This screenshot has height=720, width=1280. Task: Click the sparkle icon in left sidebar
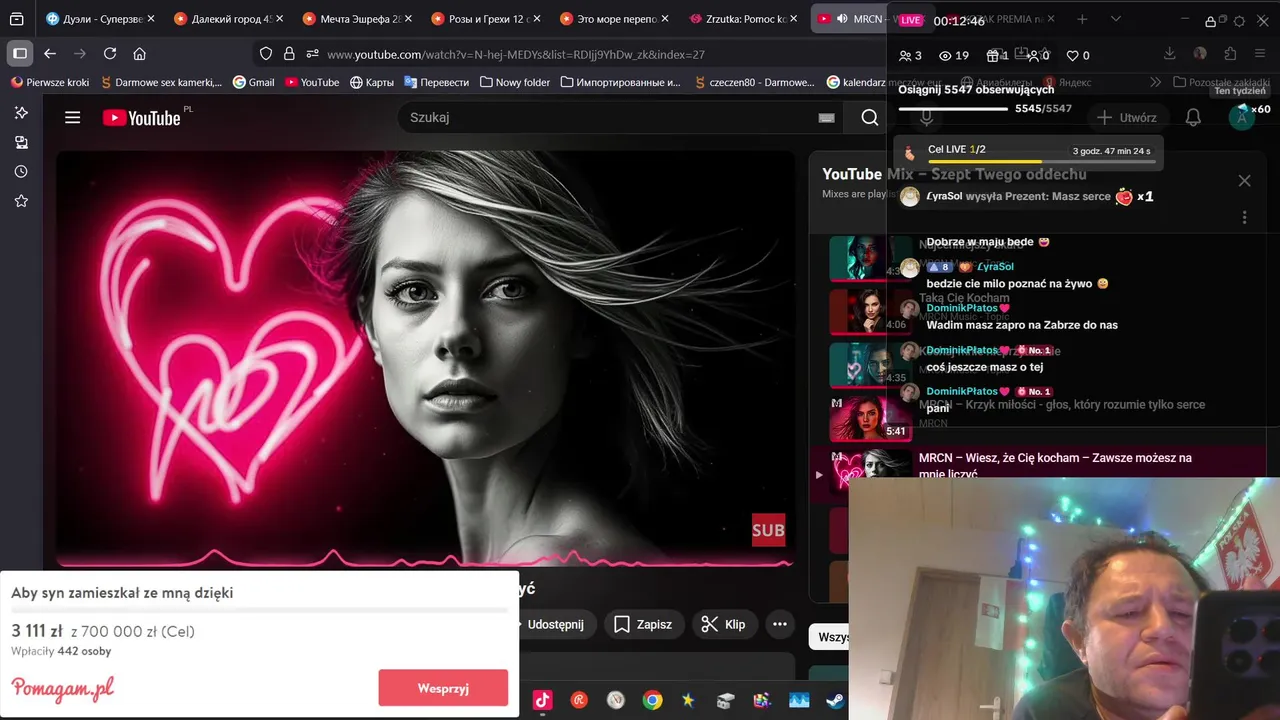21,113
